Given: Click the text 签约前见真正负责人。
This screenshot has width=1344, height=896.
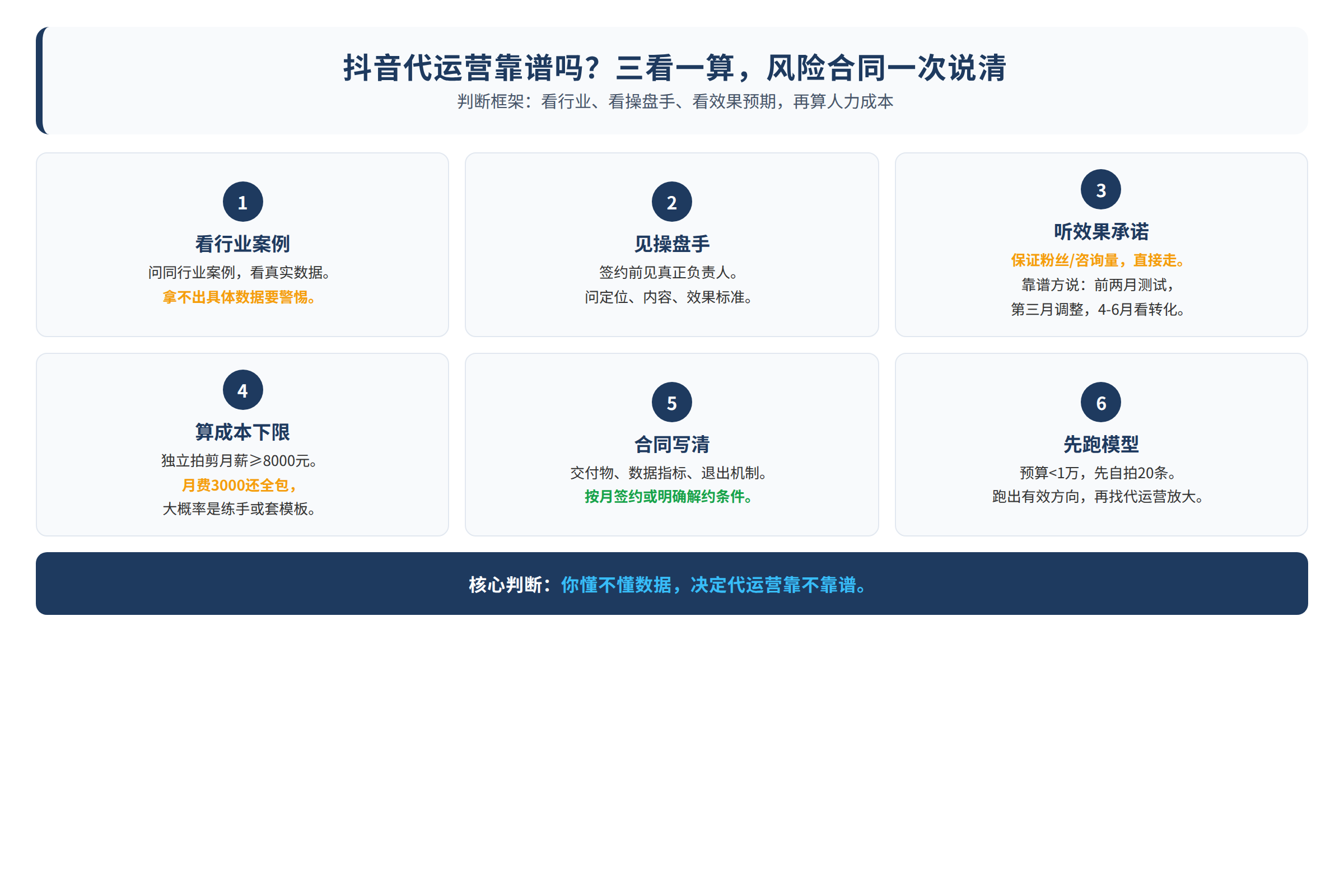Looking at the screenshot, I should [x=669, y=273].
